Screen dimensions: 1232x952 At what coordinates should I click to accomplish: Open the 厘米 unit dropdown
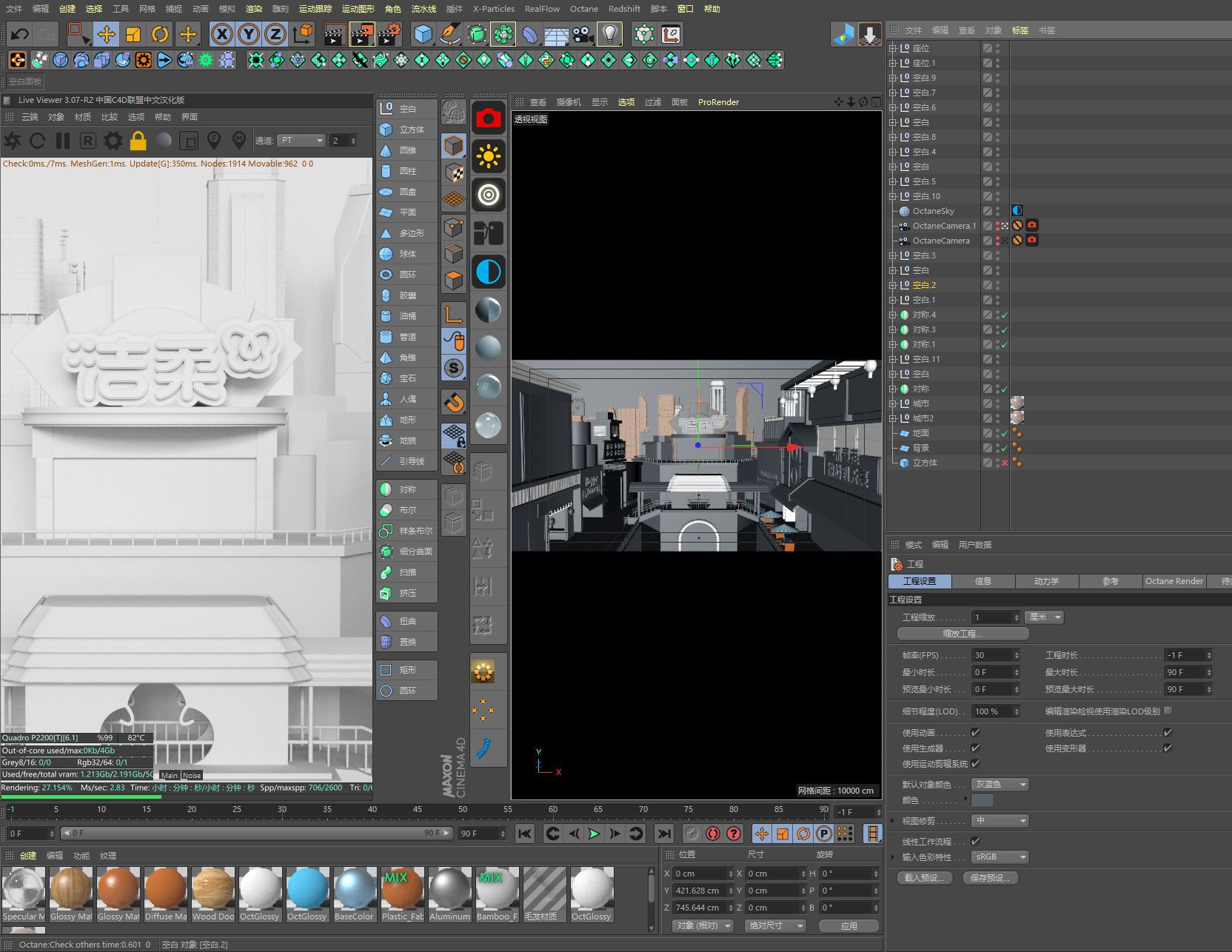pyautogui.click(x=1045, y=617)
